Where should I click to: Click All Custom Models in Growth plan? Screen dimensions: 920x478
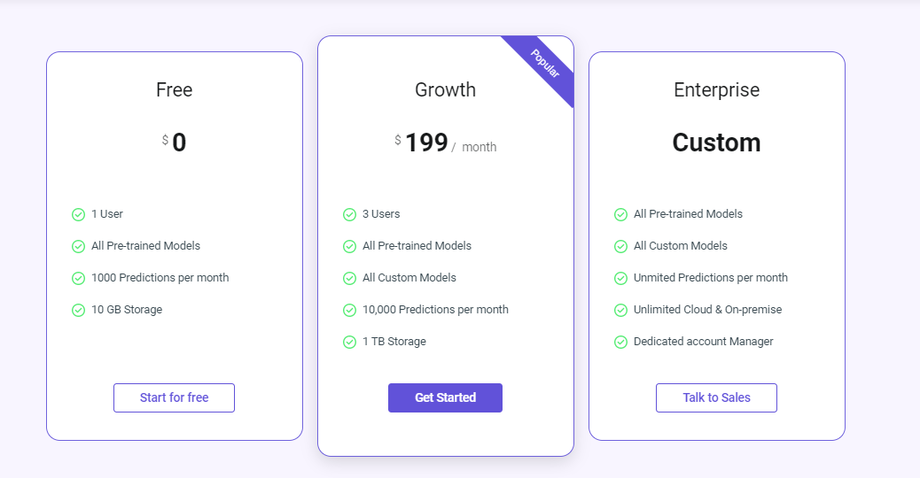[x=409, y=278]
